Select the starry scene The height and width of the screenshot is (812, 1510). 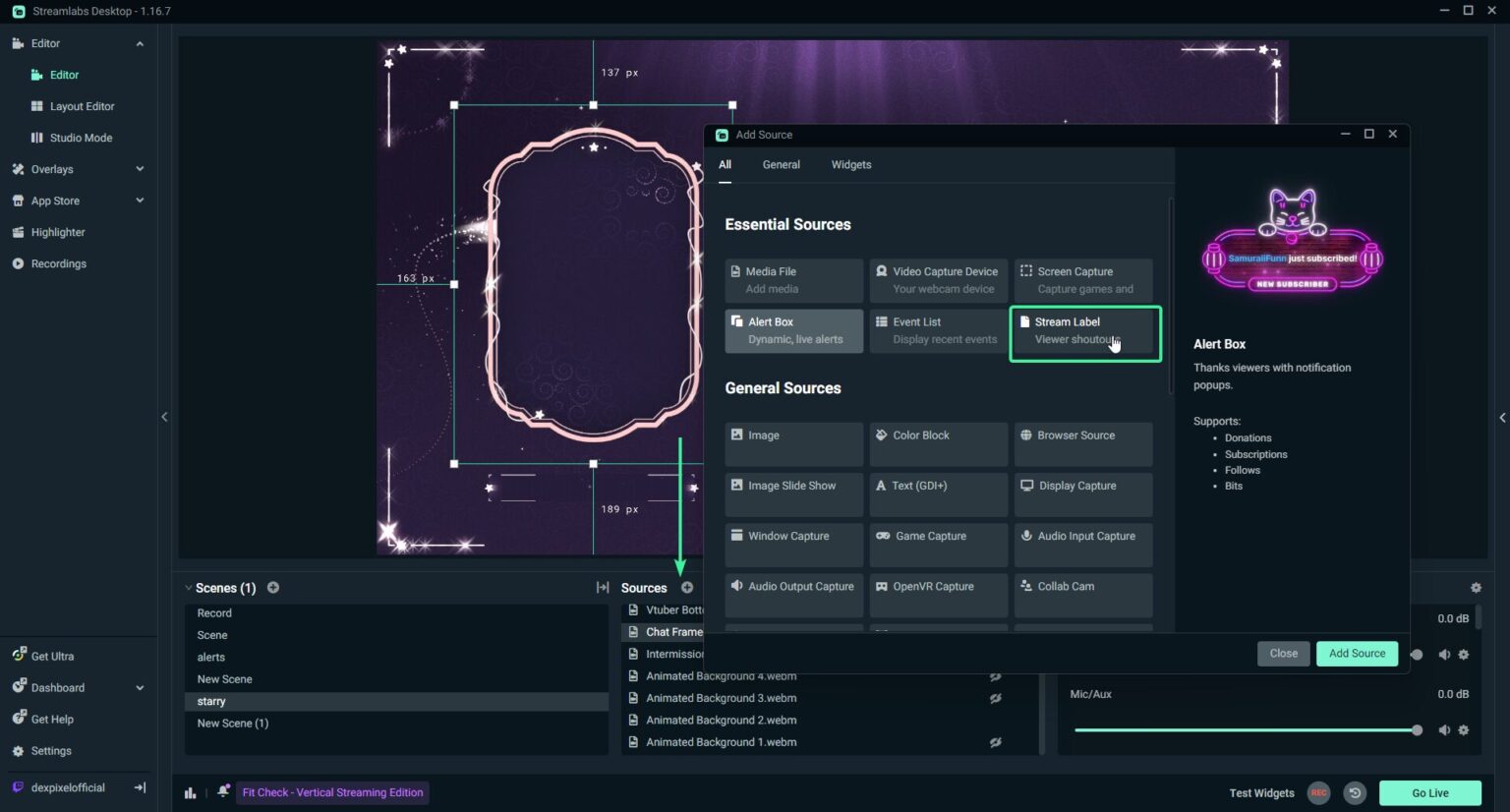click(211, 701)
